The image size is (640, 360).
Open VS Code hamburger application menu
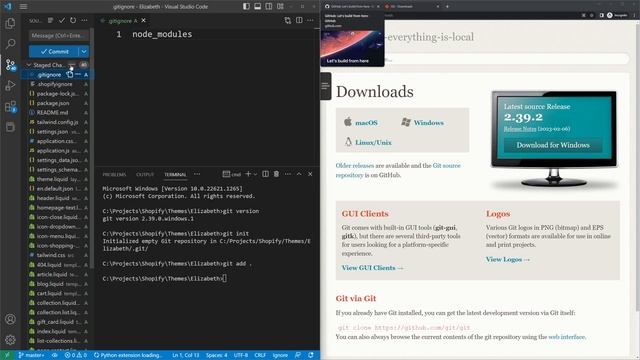point(23,7)
